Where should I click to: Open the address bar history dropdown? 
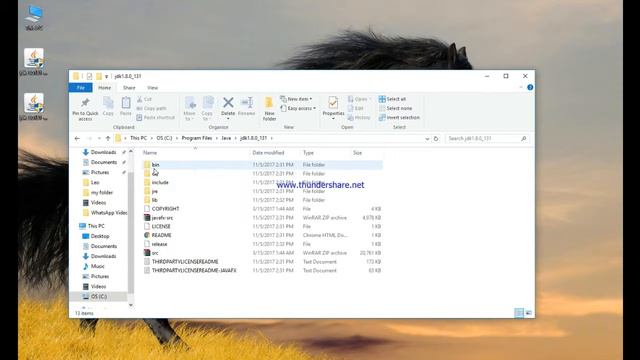[x=427, y=139]
